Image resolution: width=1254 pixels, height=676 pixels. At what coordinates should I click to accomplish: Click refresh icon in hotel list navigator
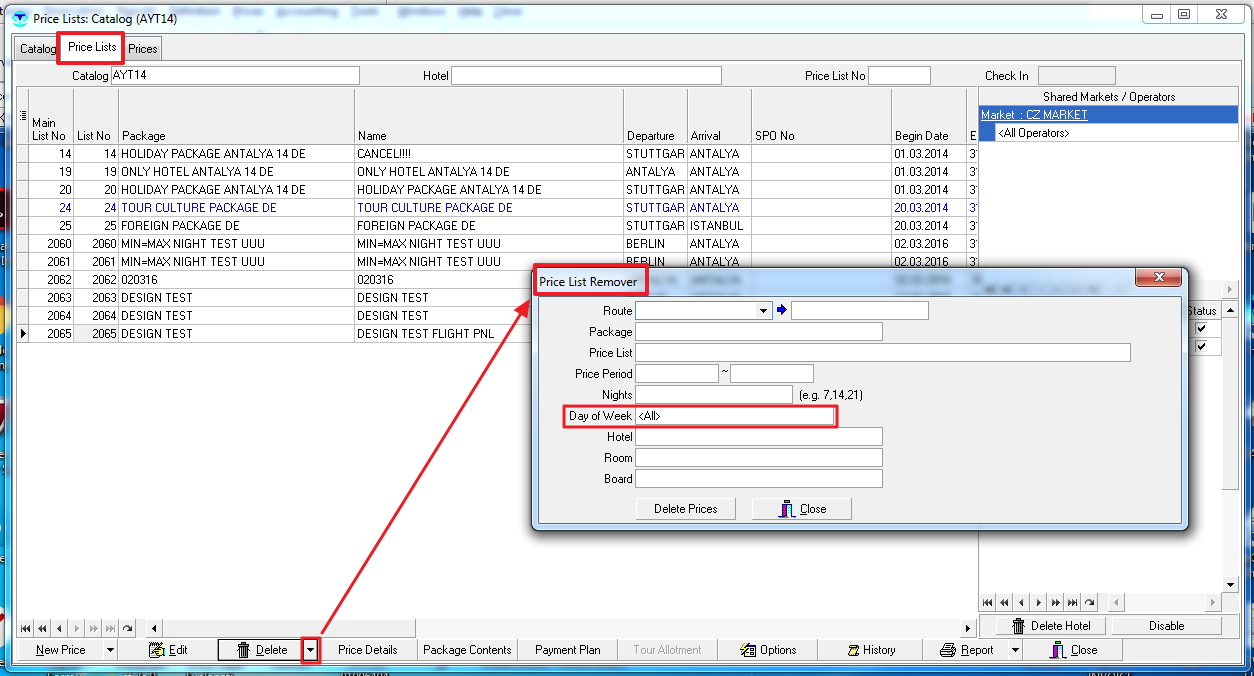pyautogui.click(x=1089, y=603)
